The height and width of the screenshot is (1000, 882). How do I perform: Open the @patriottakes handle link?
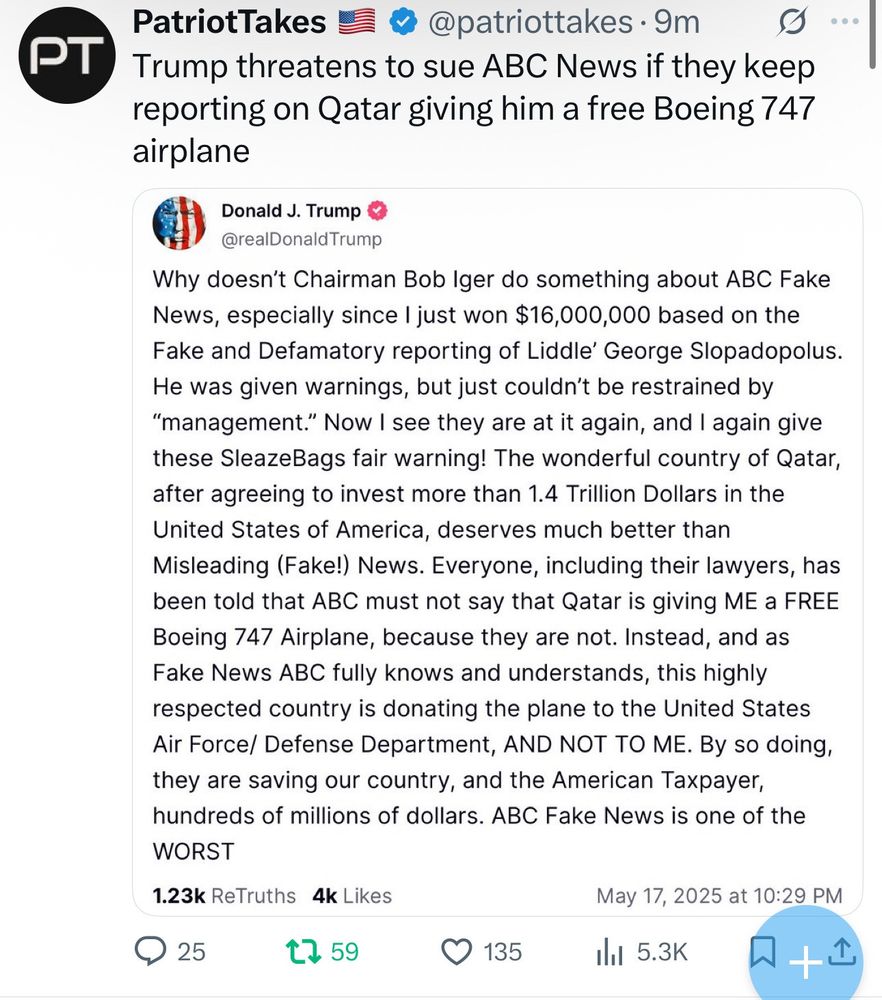530,22
